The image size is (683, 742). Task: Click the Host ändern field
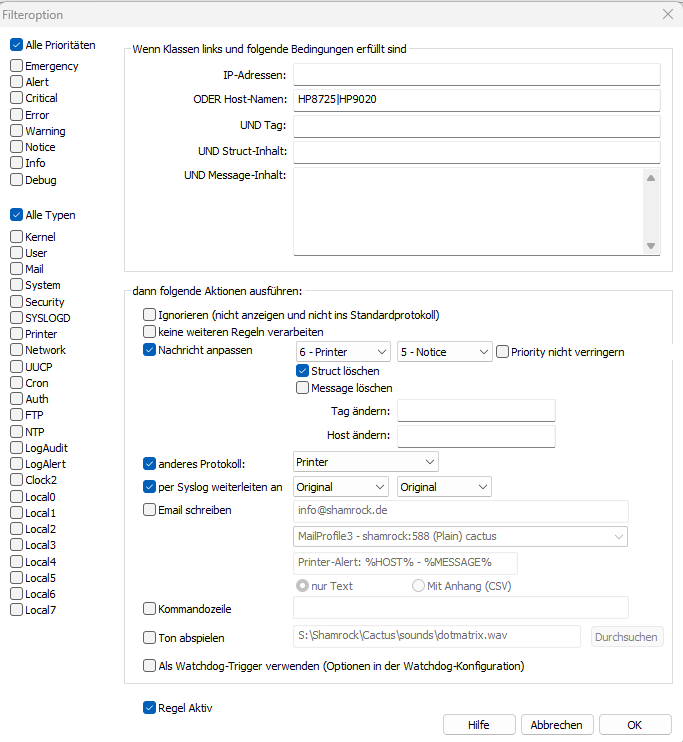[476, 436]
